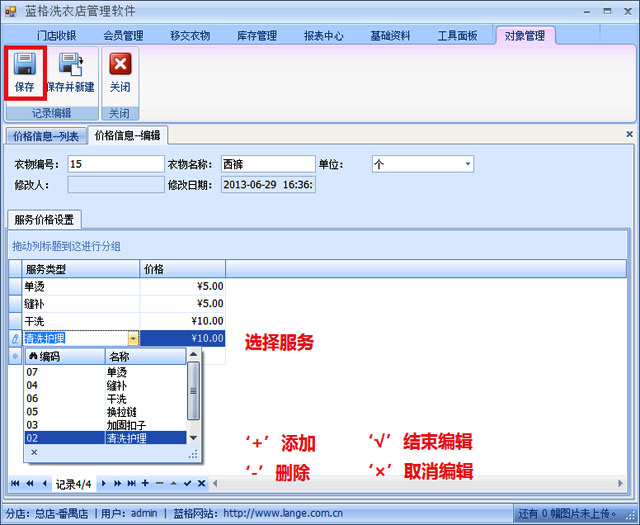Add a record with the plus button

point(145,483)
